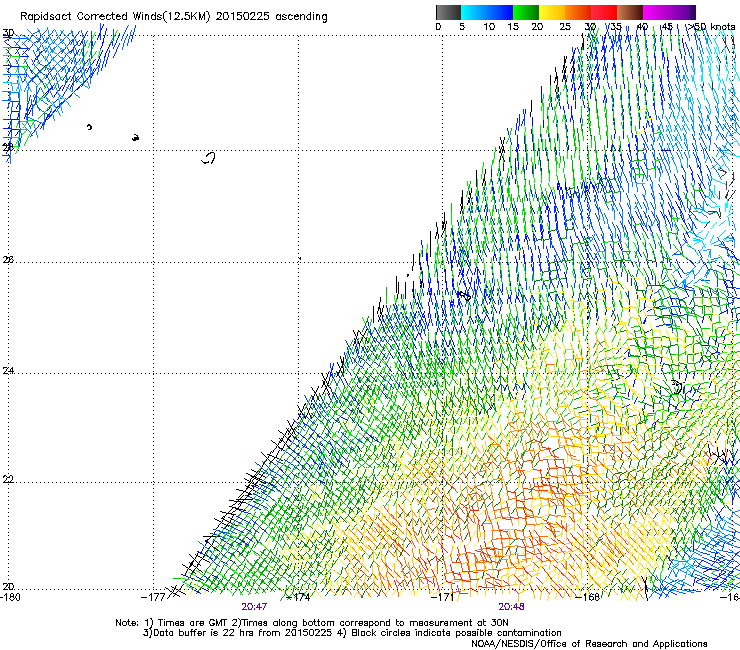Click the chart title 'Rapidscat Corrected Winds(12.5KM)'

coord(115,17)
